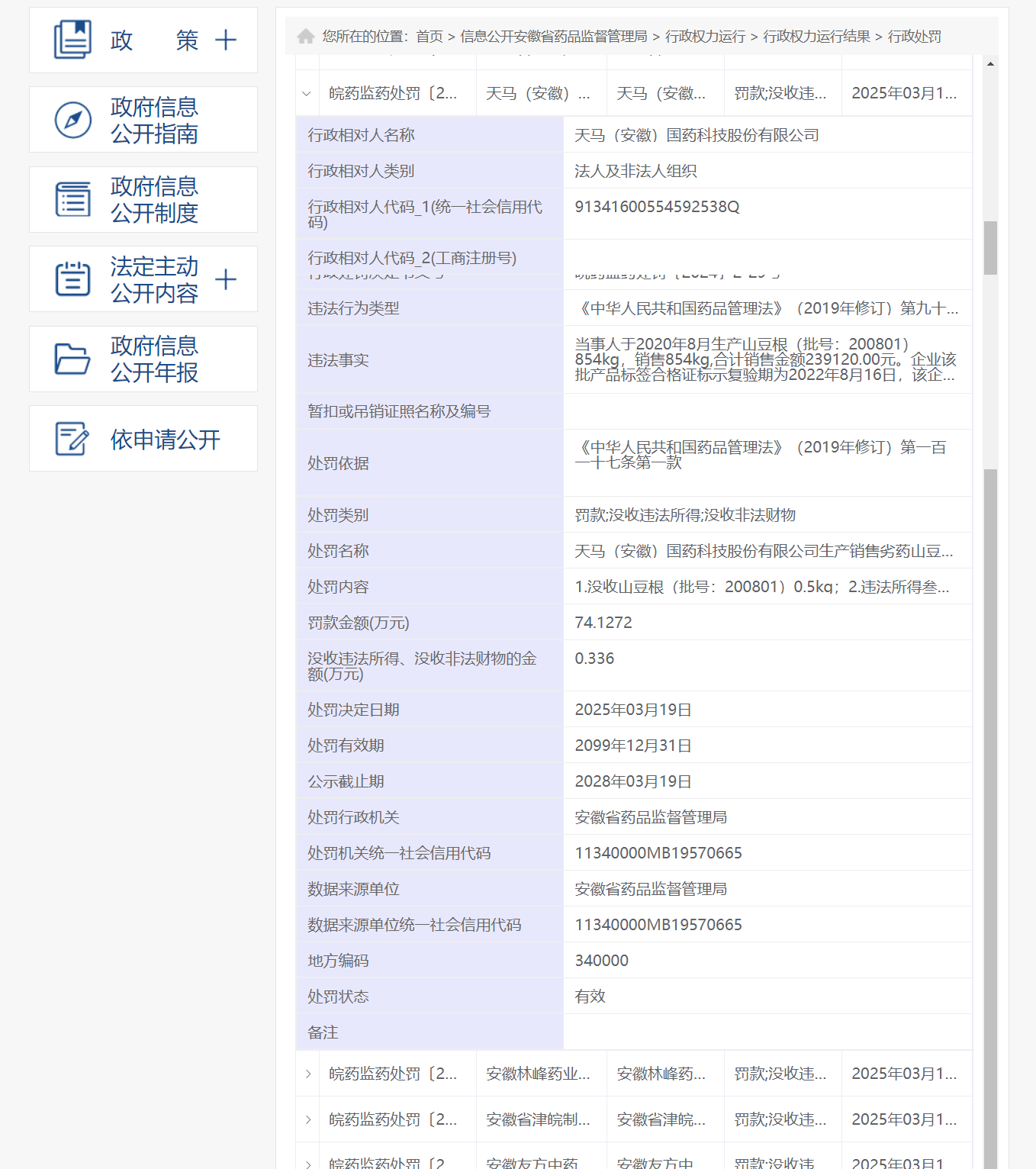Viewport: 1036px width, 1169px height.
Task: Select the 违法行为类型 value text
Action: (x=767, y=308)
